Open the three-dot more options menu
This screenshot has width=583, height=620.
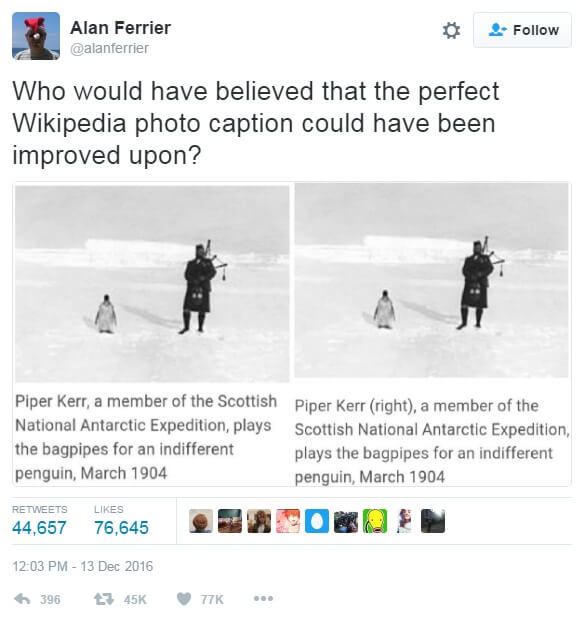[x=263, y=599]
